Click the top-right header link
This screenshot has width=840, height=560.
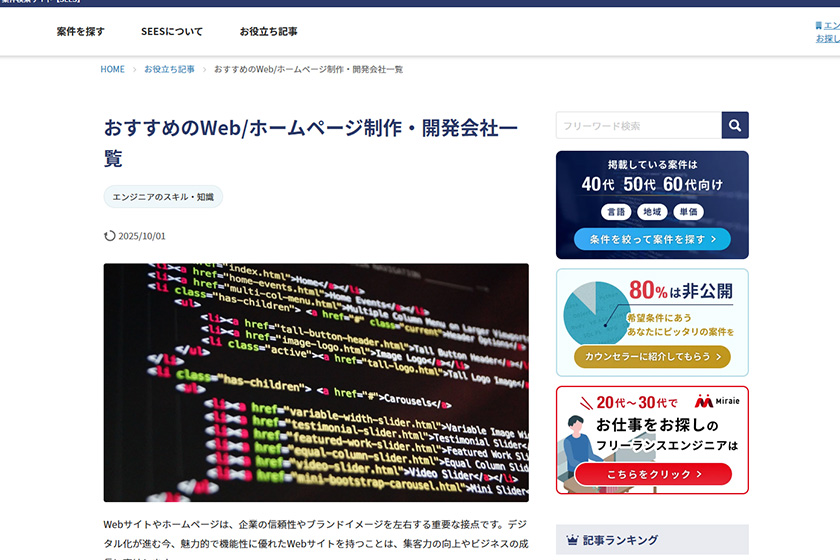point(827,32)
